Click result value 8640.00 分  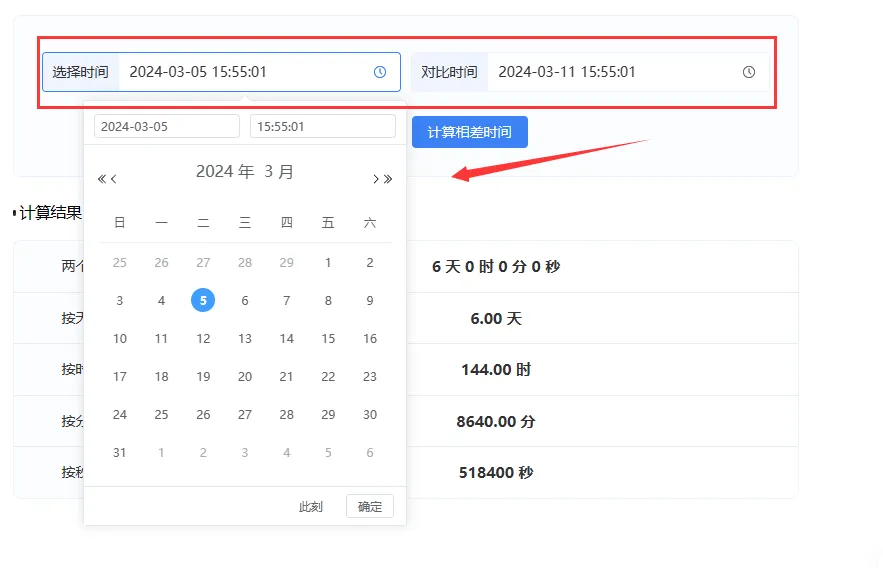click(496, 422)
